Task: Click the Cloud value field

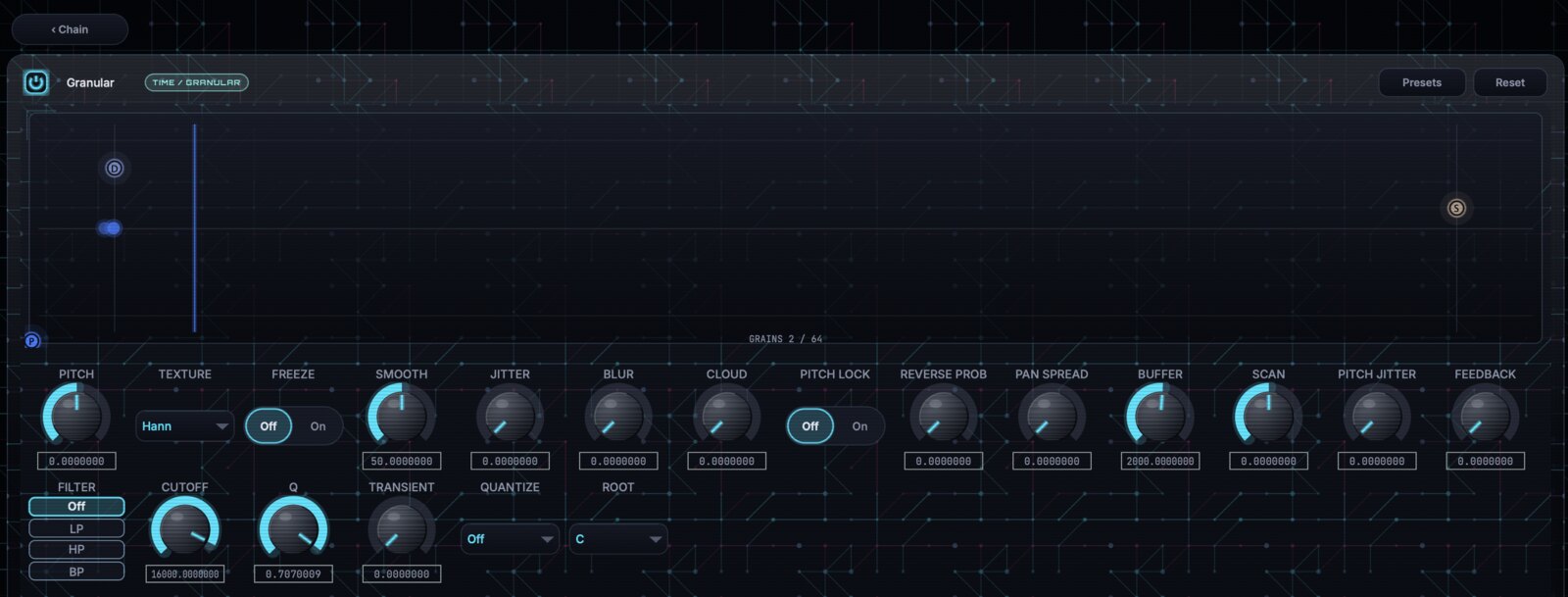Action: 727,461
